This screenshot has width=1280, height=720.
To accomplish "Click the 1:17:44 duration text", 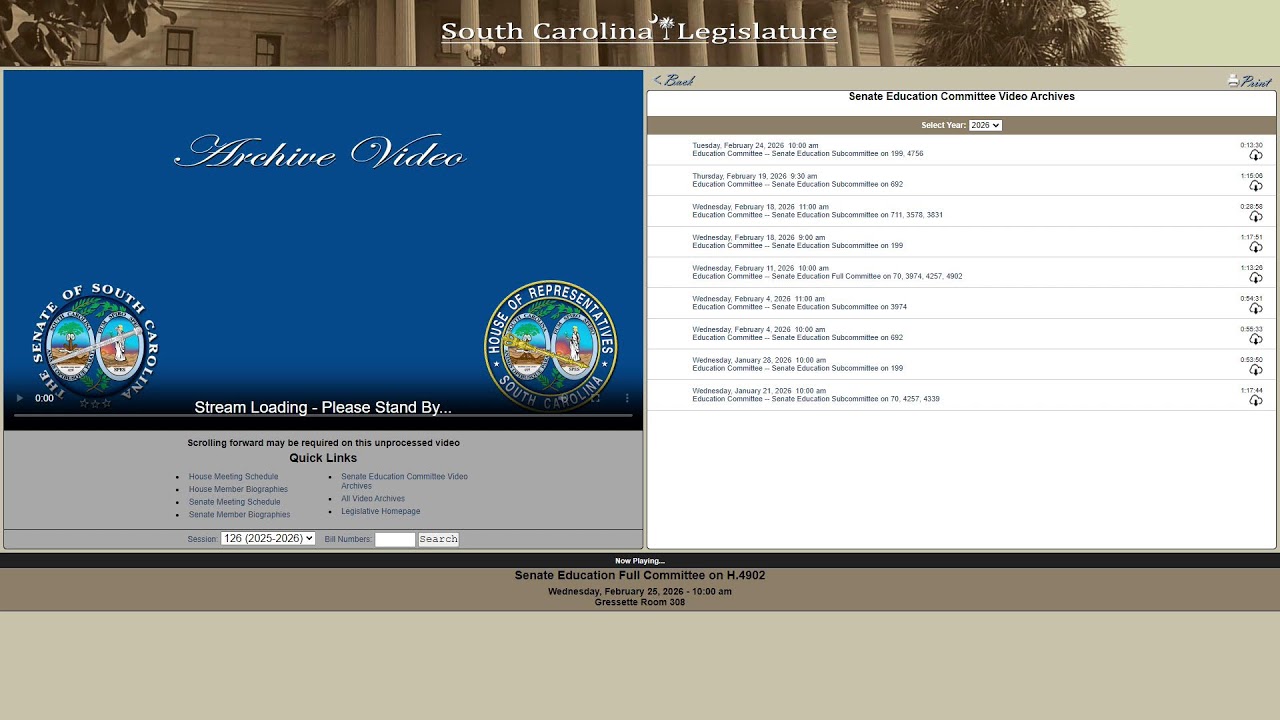I will click(1251, 391).
